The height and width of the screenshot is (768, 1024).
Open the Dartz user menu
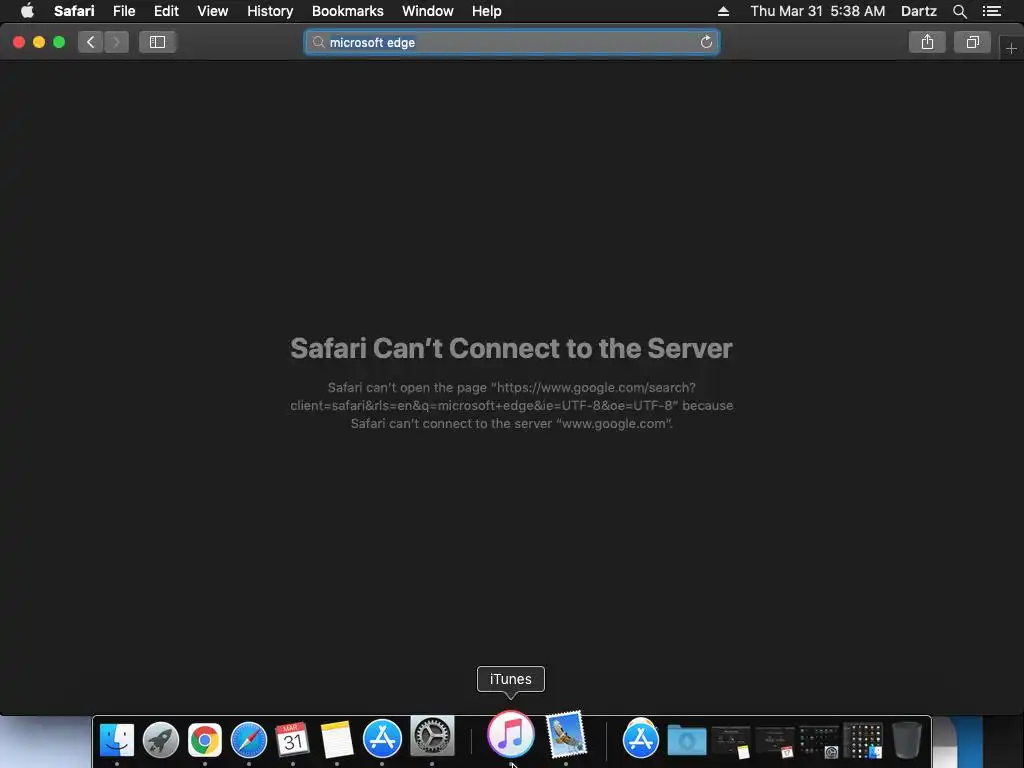[919, 11]
